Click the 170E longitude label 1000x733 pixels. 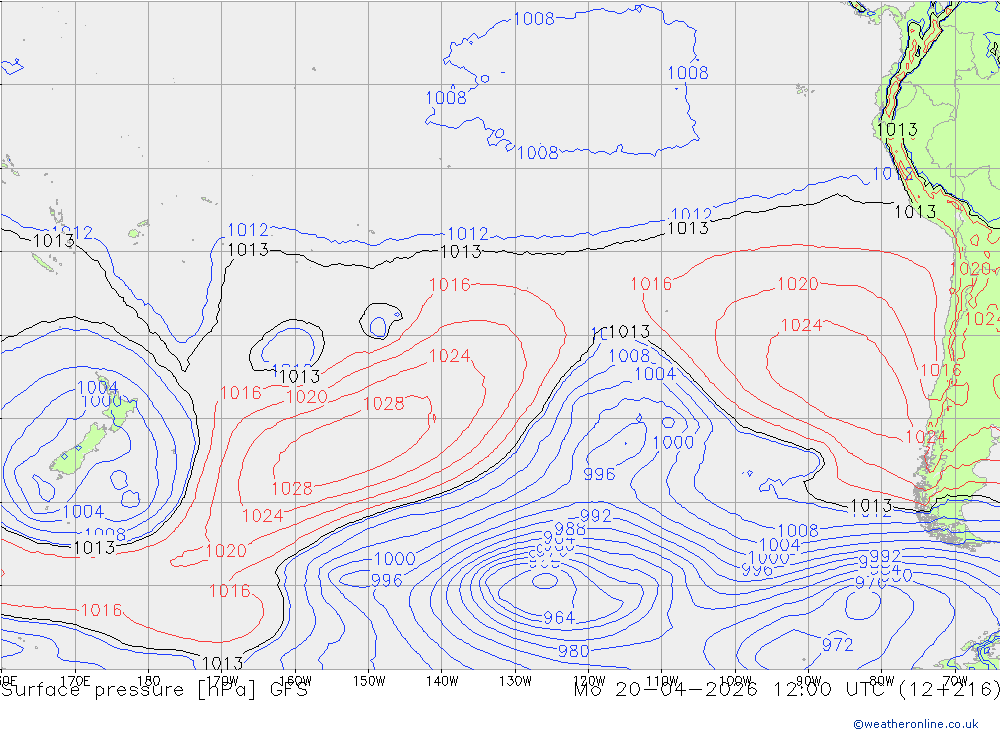pos(75,681)
